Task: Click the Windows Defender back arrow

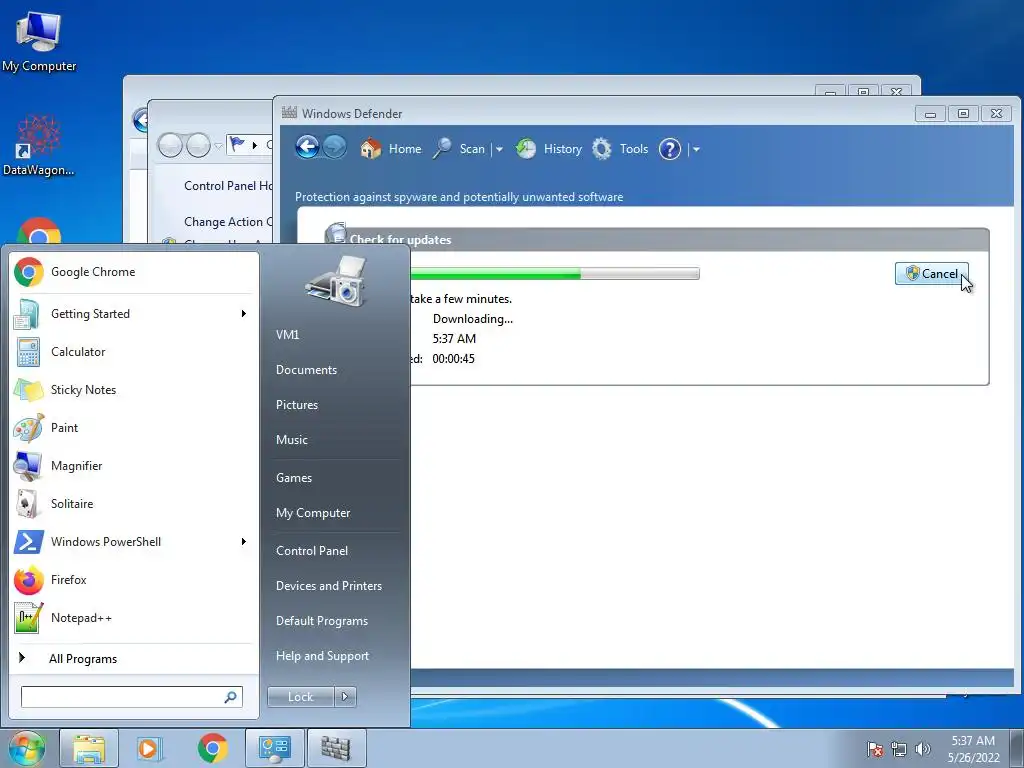Action: click(x=307, y=148)
